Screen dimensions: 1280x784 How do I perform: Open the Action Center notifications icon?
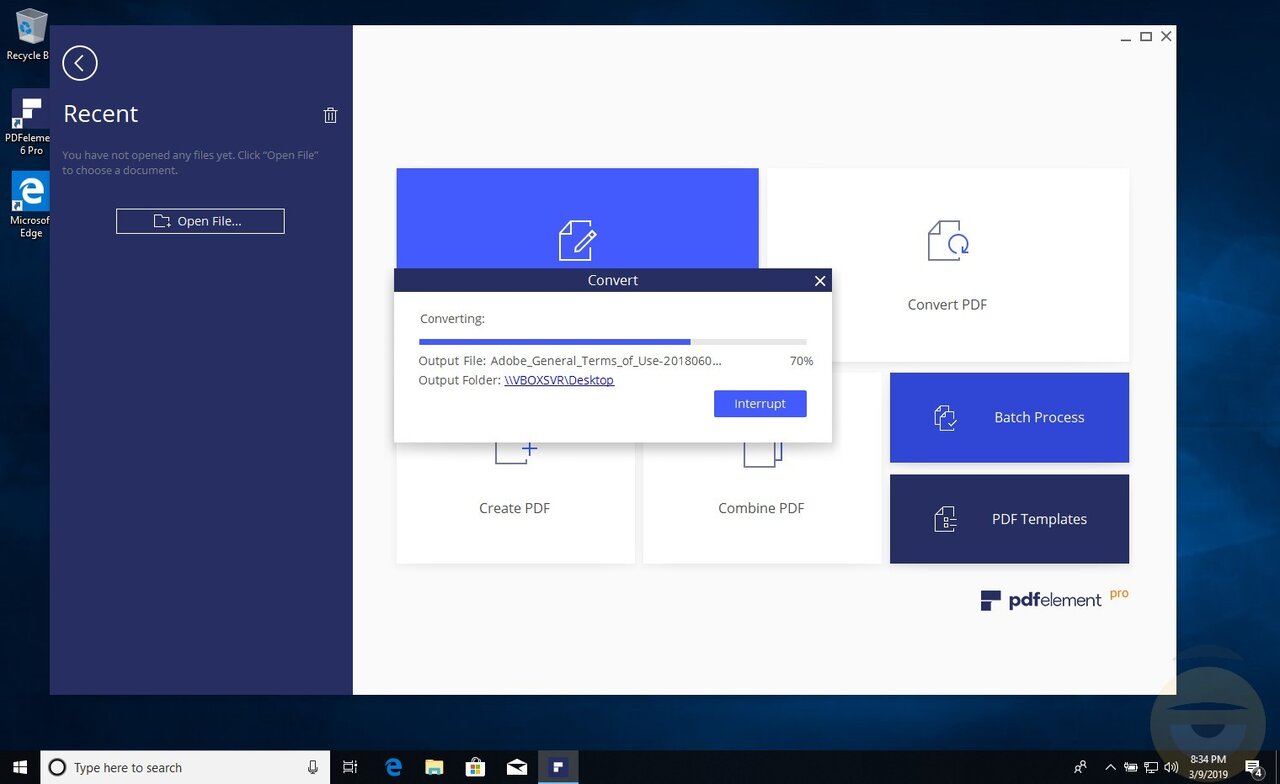(x=1254, y=767)
